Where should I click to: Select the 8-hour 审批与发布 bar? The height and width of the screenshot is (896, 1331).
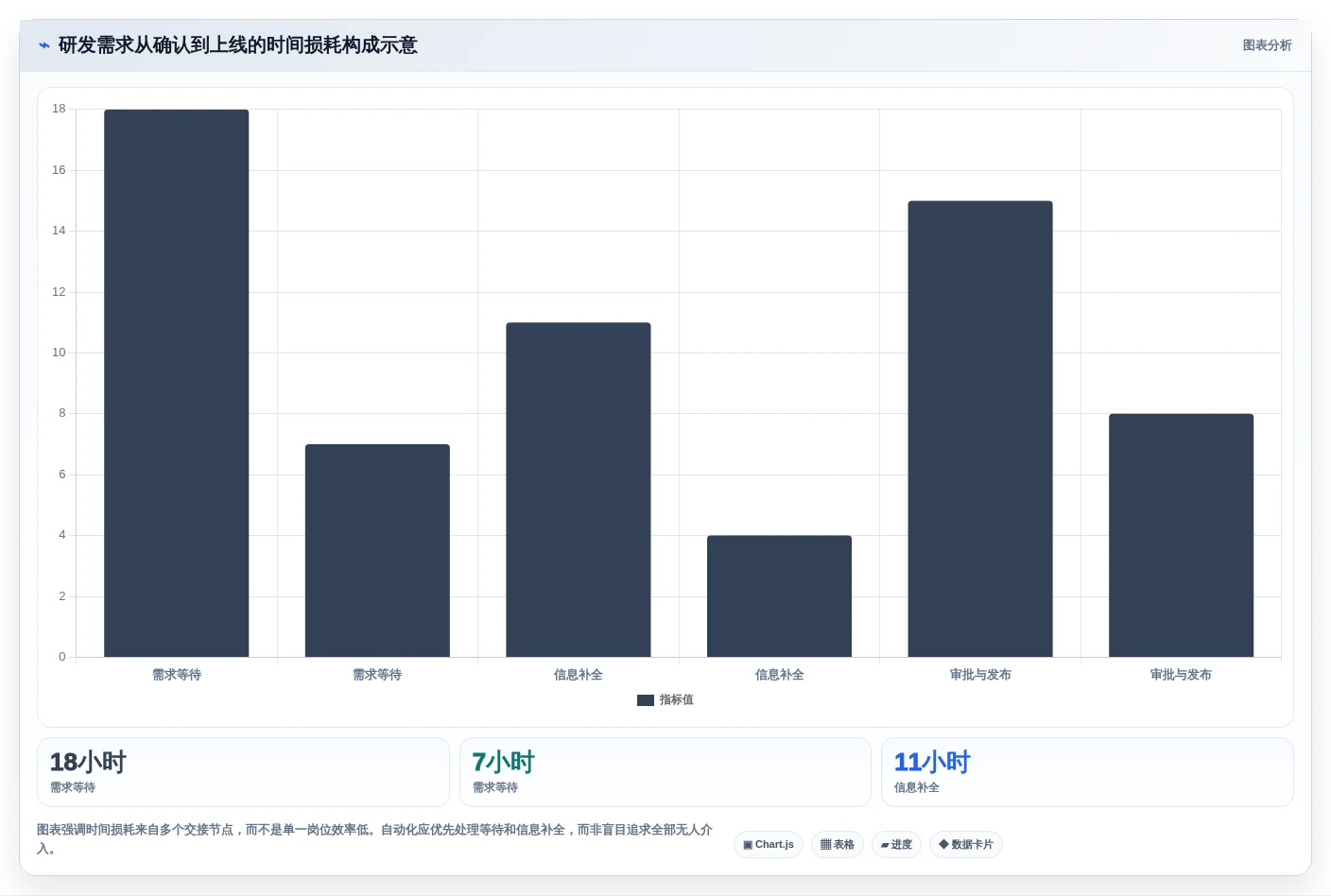[x=1182, y=535]
